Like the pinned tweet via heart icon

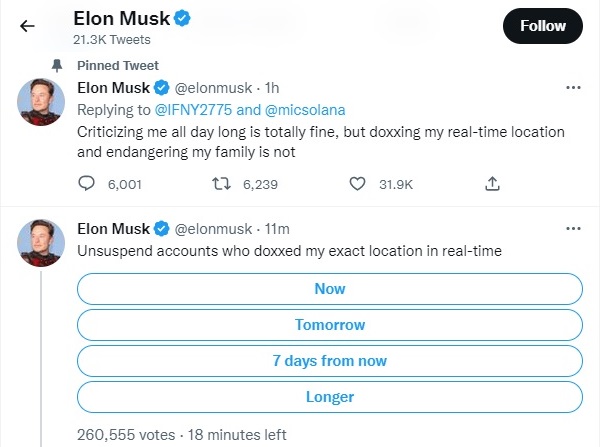[357, 183]
